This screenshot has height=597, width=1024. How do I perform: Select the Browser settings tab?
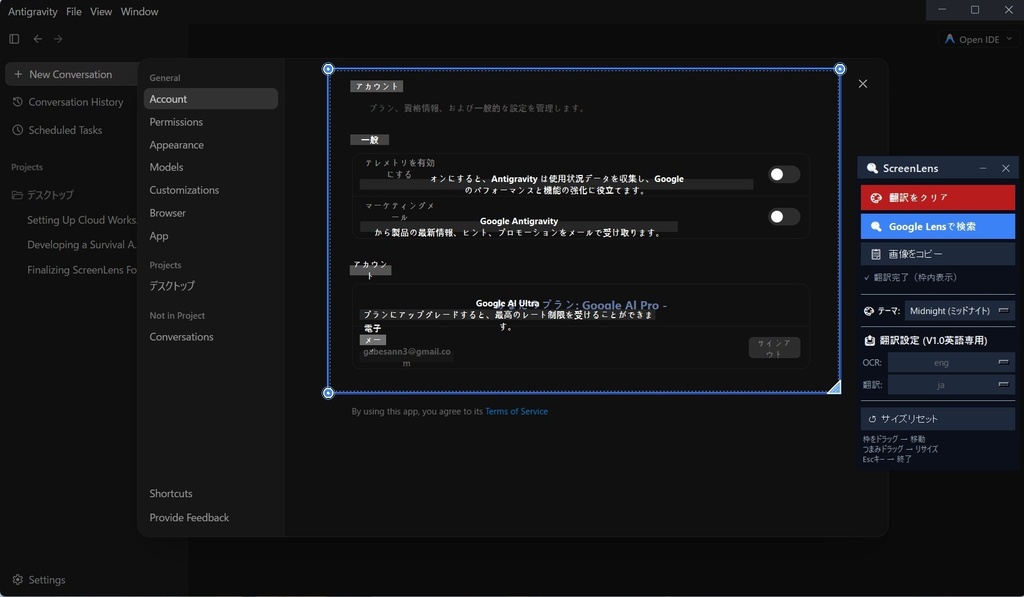click(211, 213)
